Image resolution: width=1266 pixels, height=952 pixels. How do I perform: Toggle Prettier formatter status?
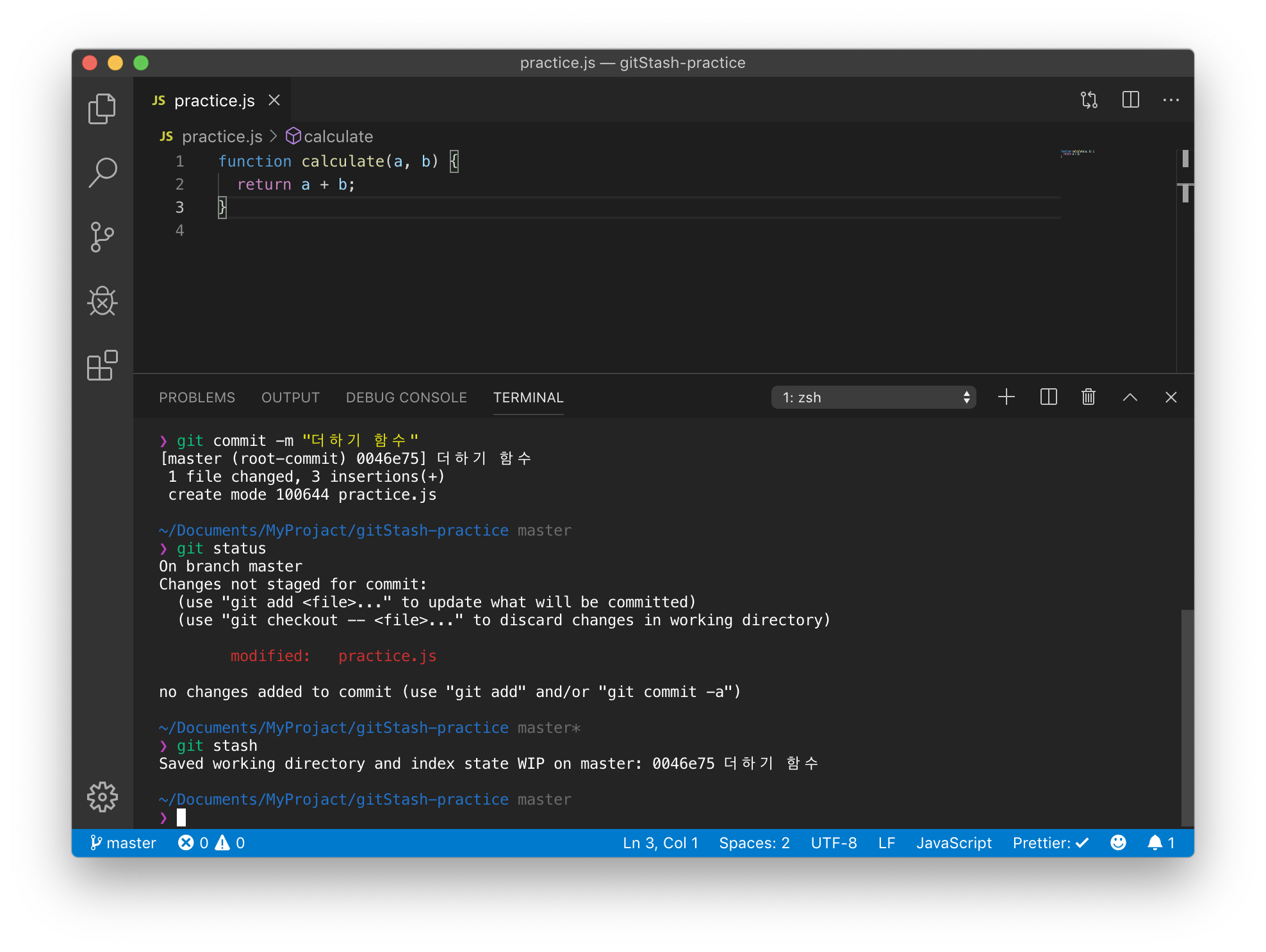(x=1051, y=843)
